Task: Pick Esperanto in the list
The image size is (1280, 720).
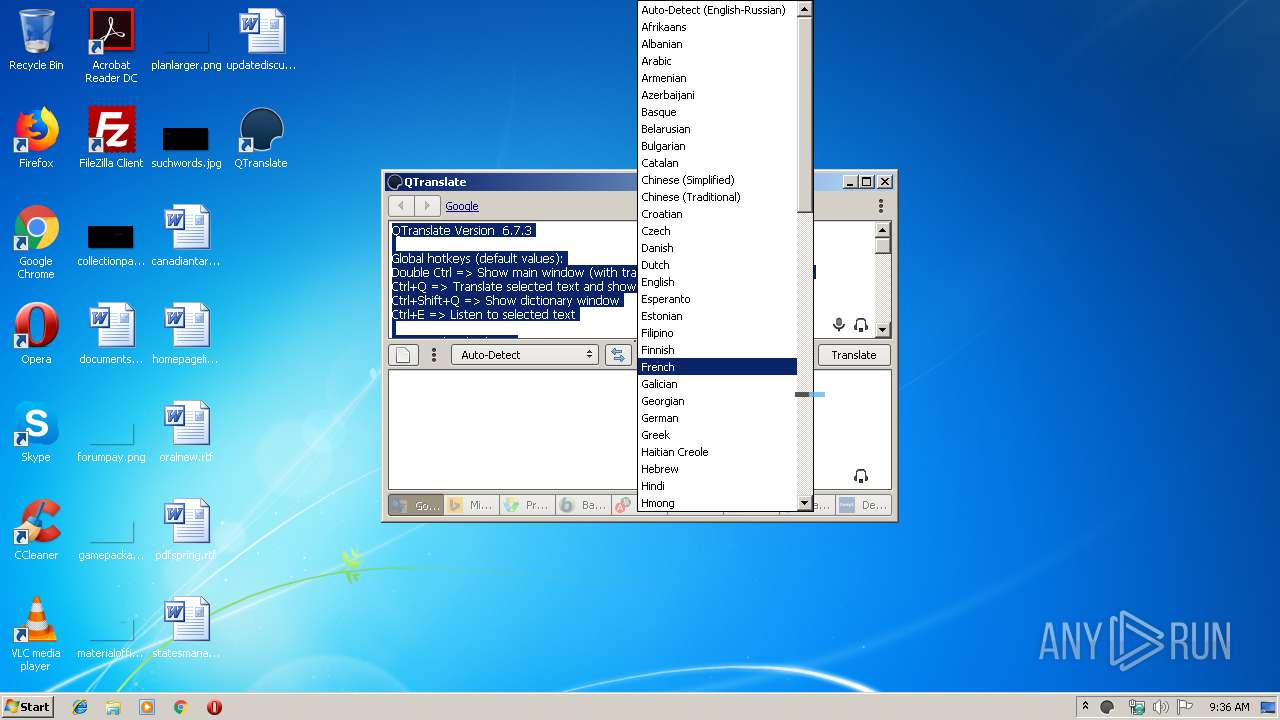Action: [x=717, y=299]
